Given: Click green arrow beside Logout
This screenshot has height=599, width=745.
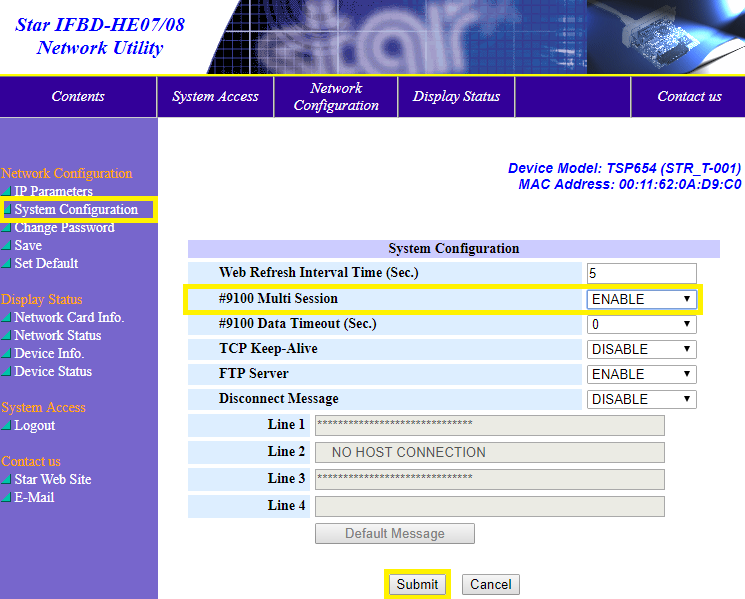Looking at the screenshot, I should (x=6, y=425).
